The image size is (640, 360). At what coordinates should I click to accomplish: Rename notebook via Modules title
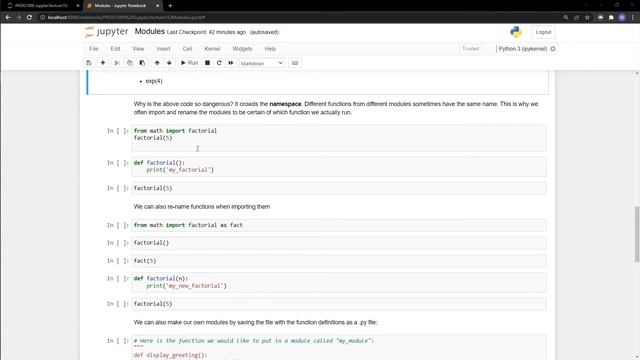(150, 31)
